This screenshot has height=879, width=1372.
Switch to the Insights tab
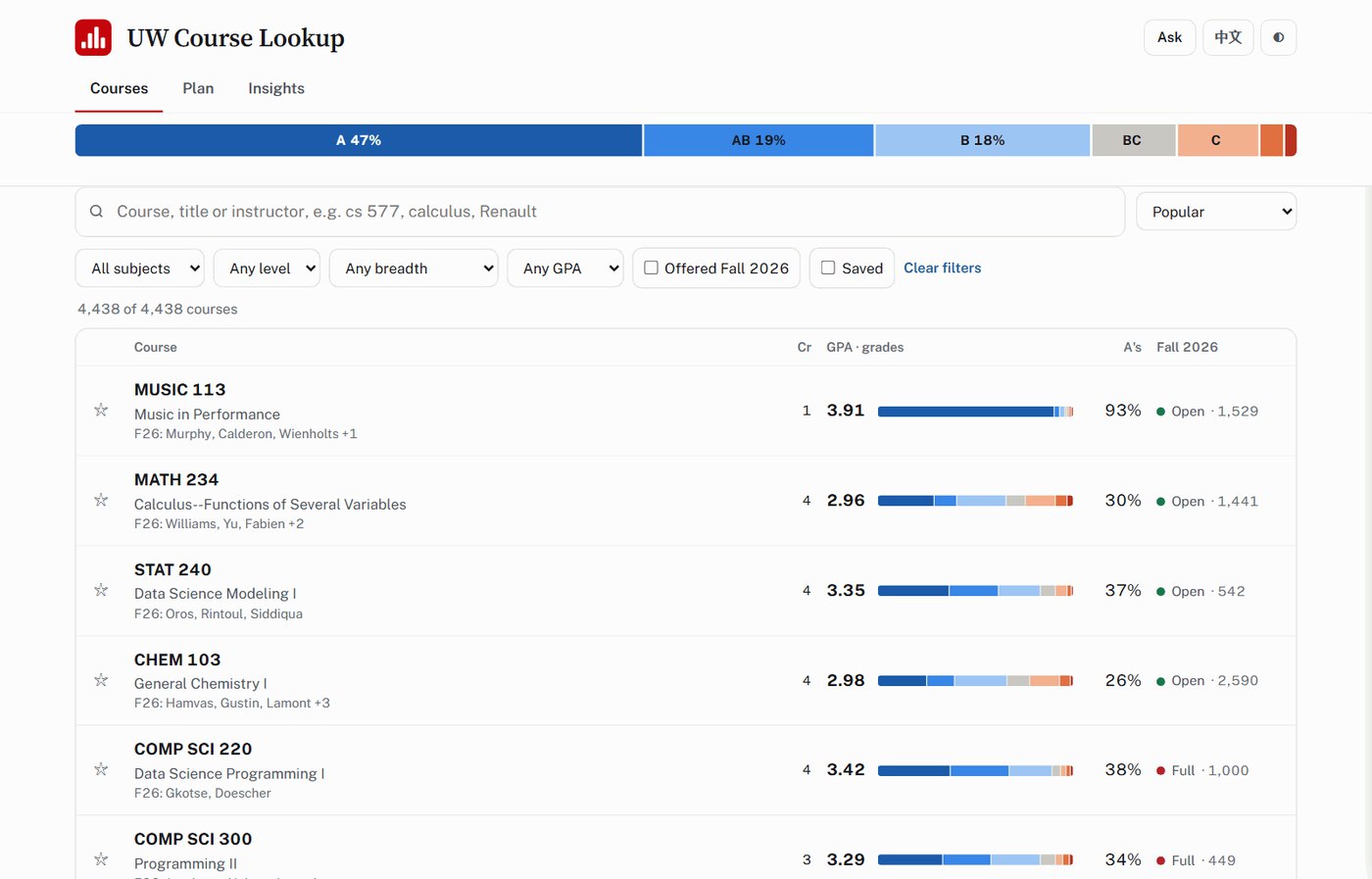point(276,88)
